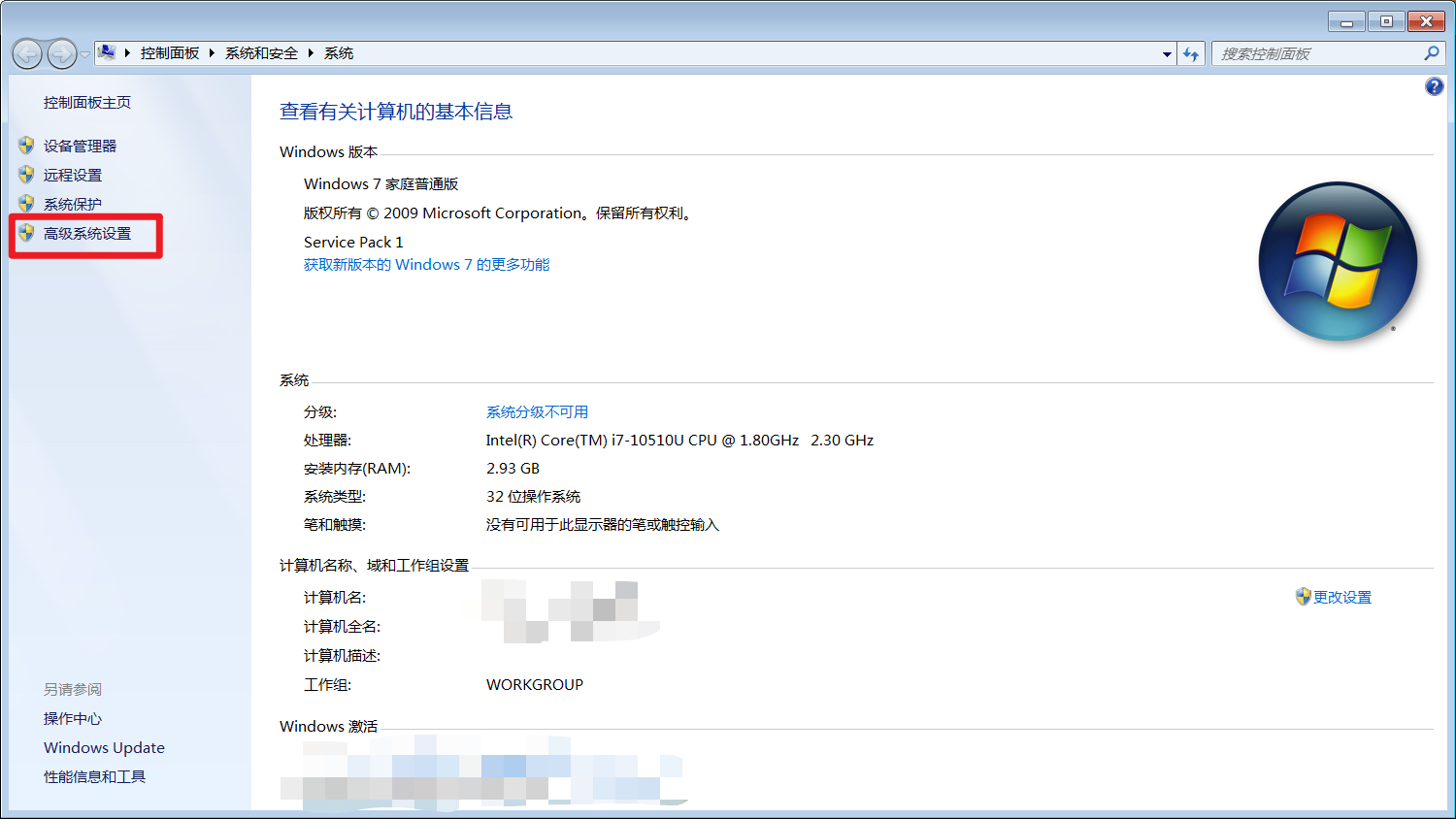
Task: Click the shield icon next to 高级系统设置
Action: (26, 233)
